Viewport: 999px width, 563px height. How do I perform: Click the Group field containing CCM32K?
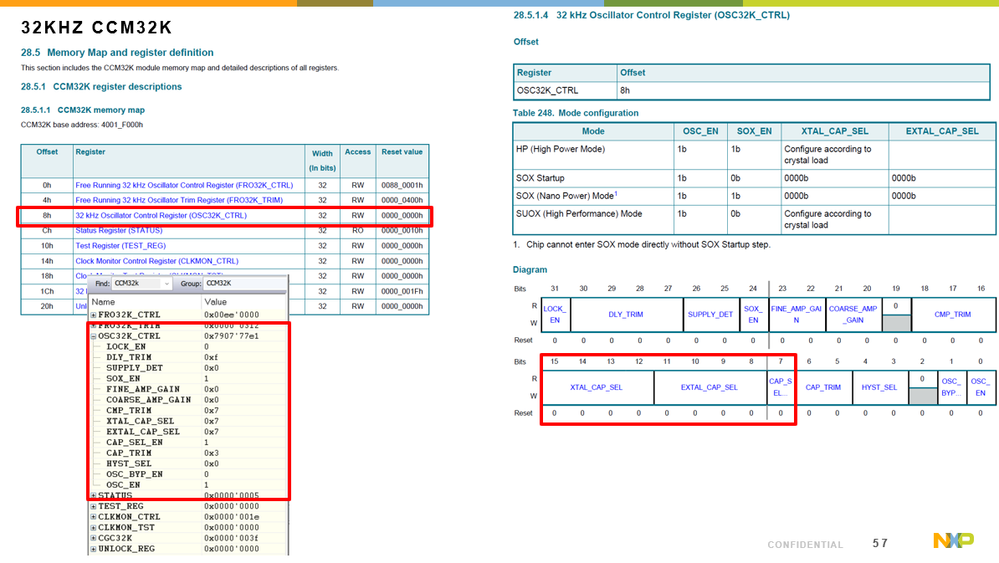[245, 283]
